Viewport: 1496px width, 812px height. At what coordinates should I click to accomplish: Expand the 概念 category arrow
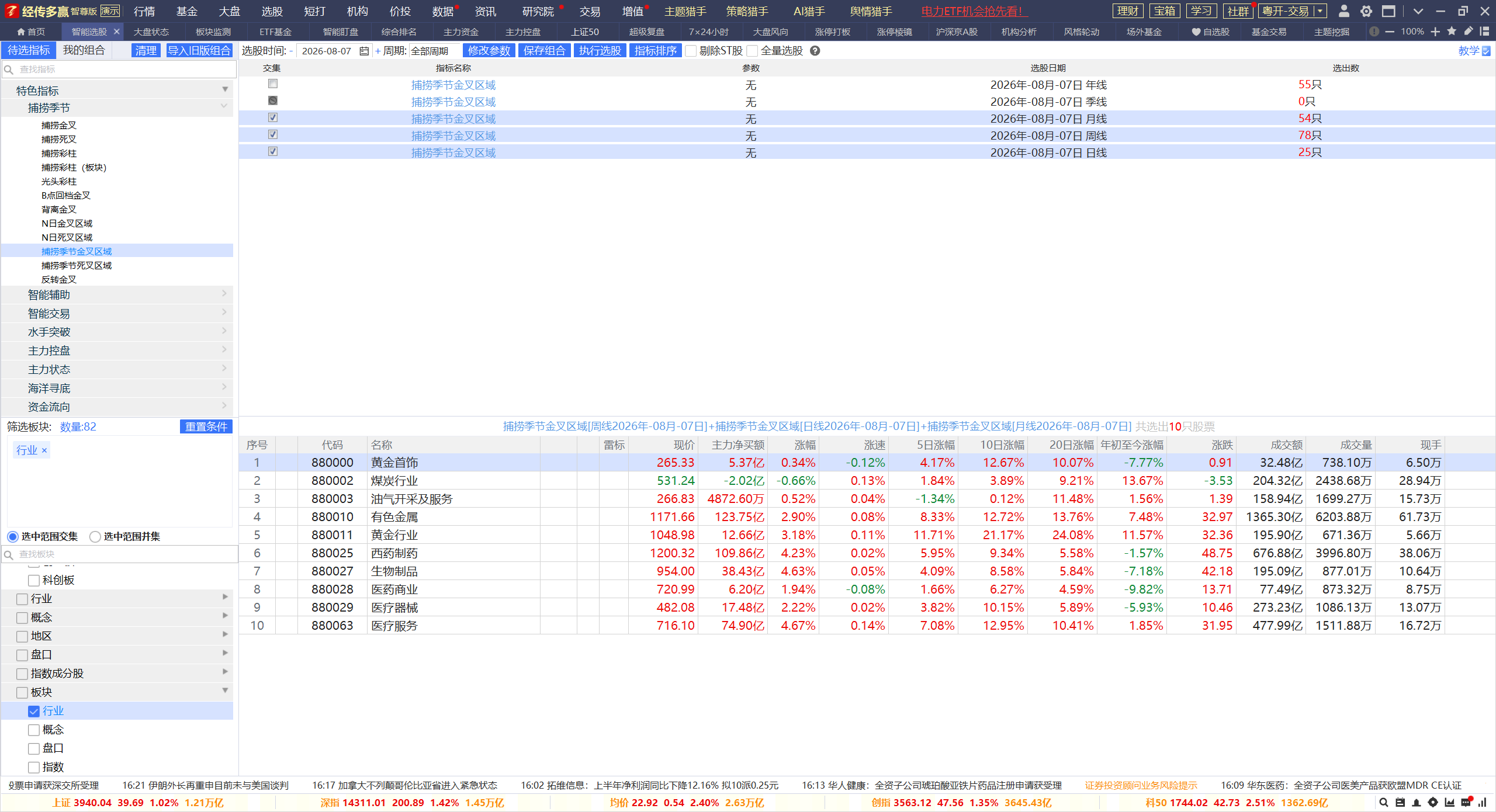coord(226,616)
